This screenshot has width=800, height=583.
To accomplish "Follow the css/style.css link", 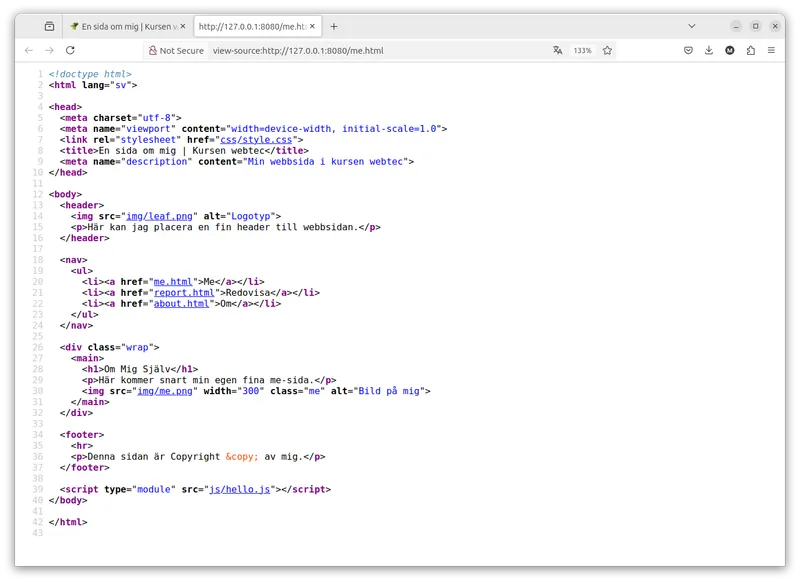I will 256,140.
